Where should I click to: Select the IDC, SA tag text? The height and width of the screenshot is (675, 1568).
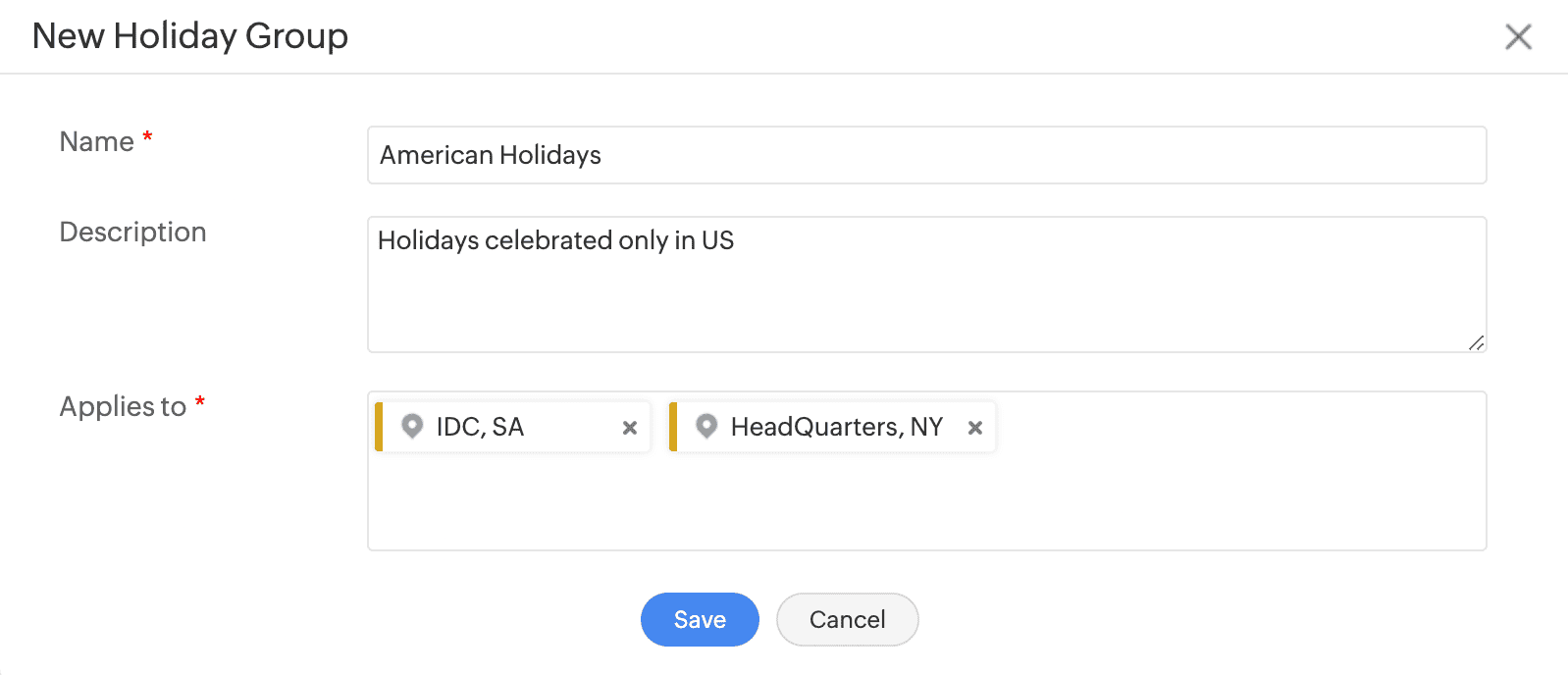point(480,427)
